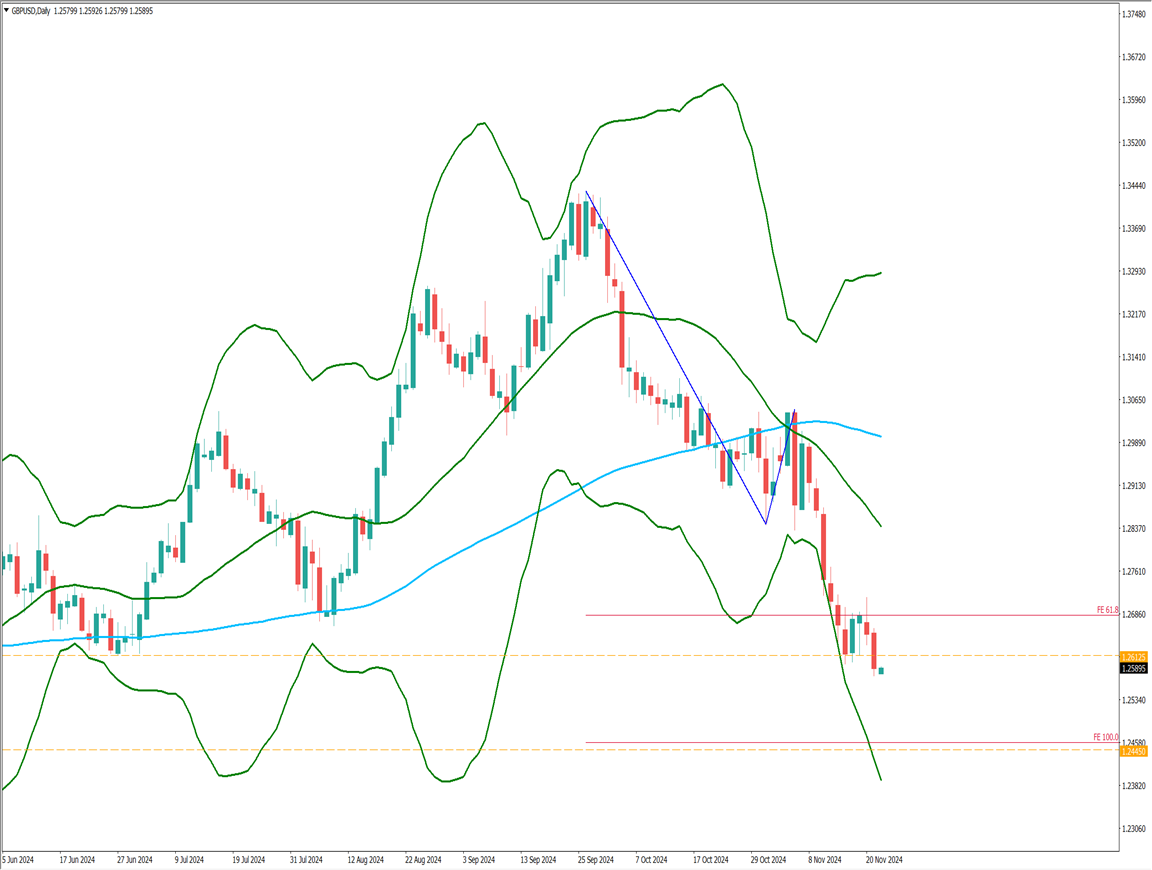Click the orange 1.26125 price level tag

(1134, 657)
